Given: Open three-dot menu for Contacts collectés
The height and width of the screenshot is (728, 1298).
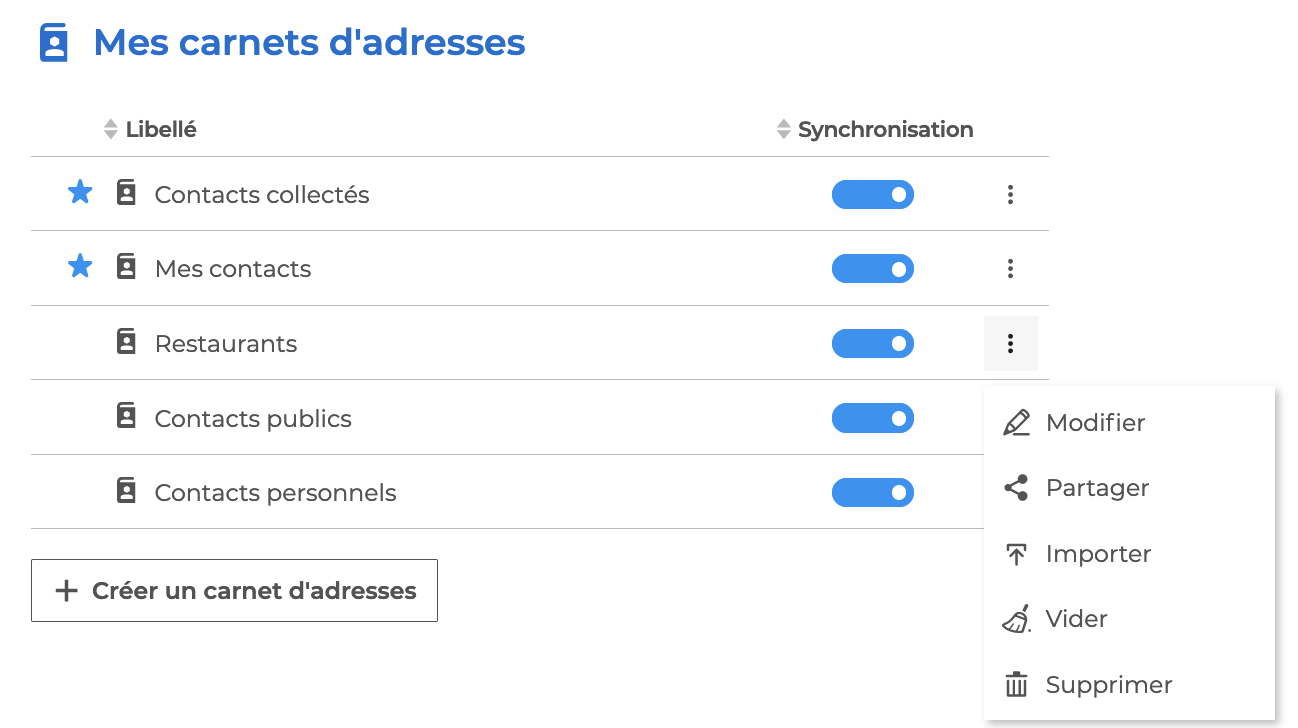Looking at the screenshot, I should click(1010, 194).
